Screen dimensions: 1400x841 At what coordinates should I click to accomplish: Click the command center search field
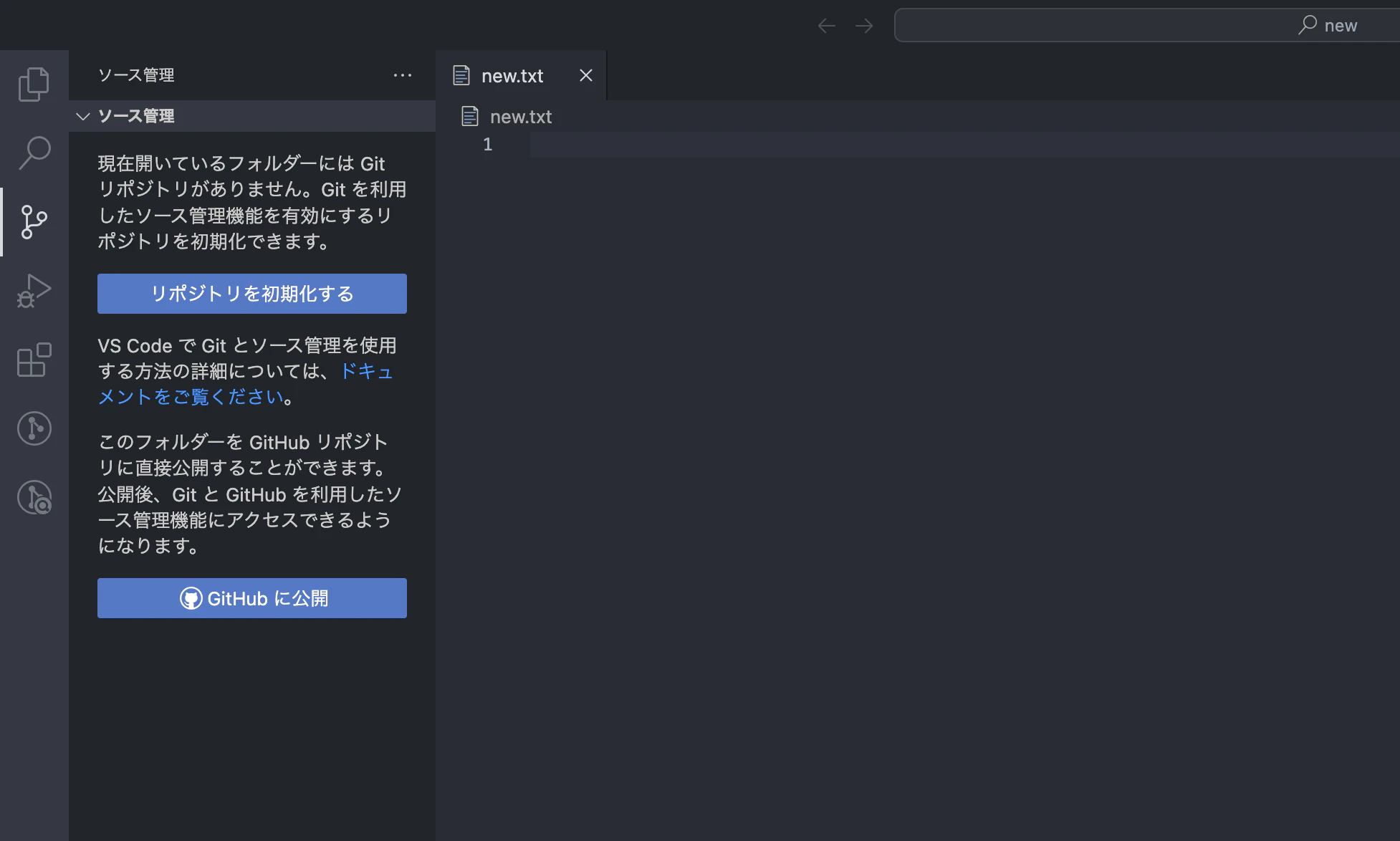1146,25
